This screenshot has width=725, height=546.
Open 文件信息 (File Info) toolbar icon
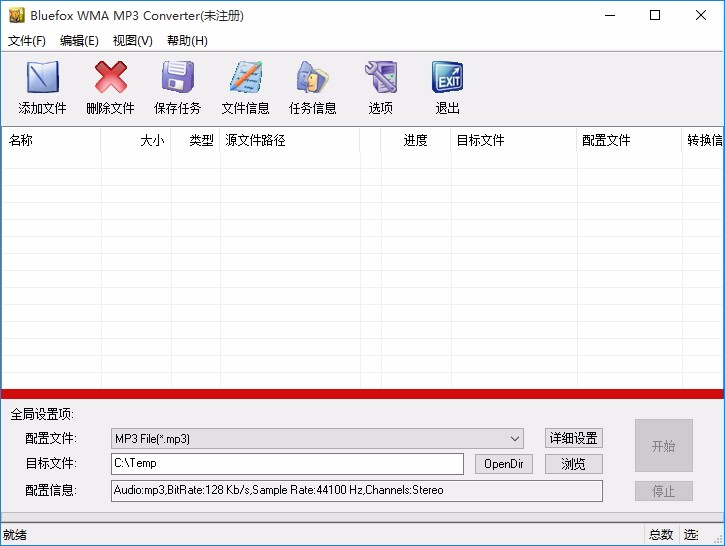click(246, 77)
